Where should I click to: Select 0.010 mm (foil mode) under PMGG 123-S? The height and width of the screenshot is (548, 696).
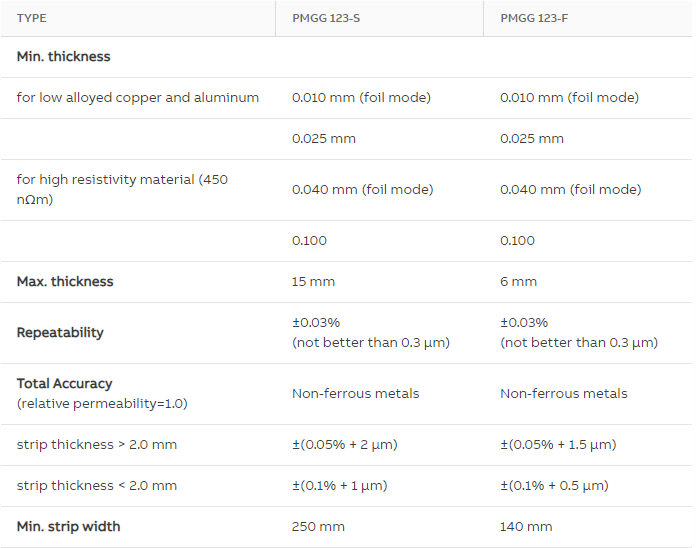pyautogui.click(x=361, y=98)
